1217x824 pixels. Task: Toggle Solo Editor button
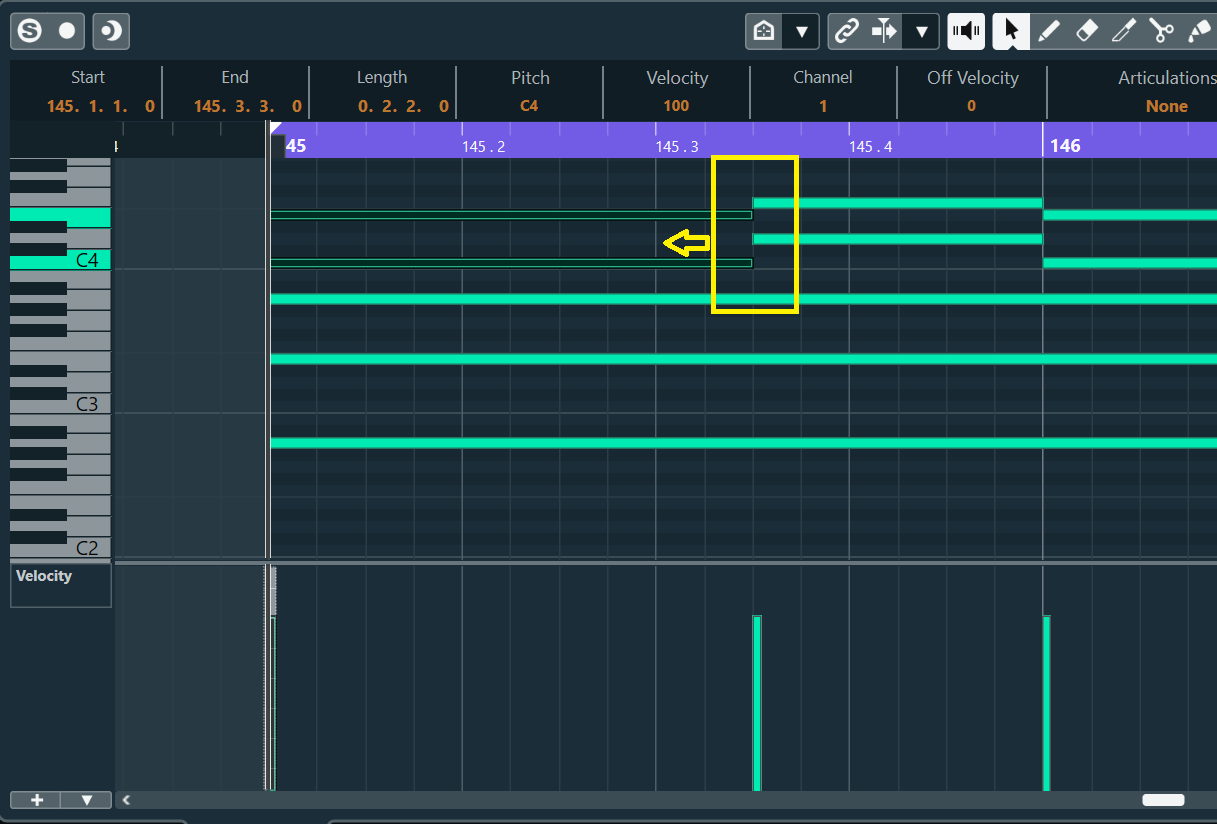30,31
